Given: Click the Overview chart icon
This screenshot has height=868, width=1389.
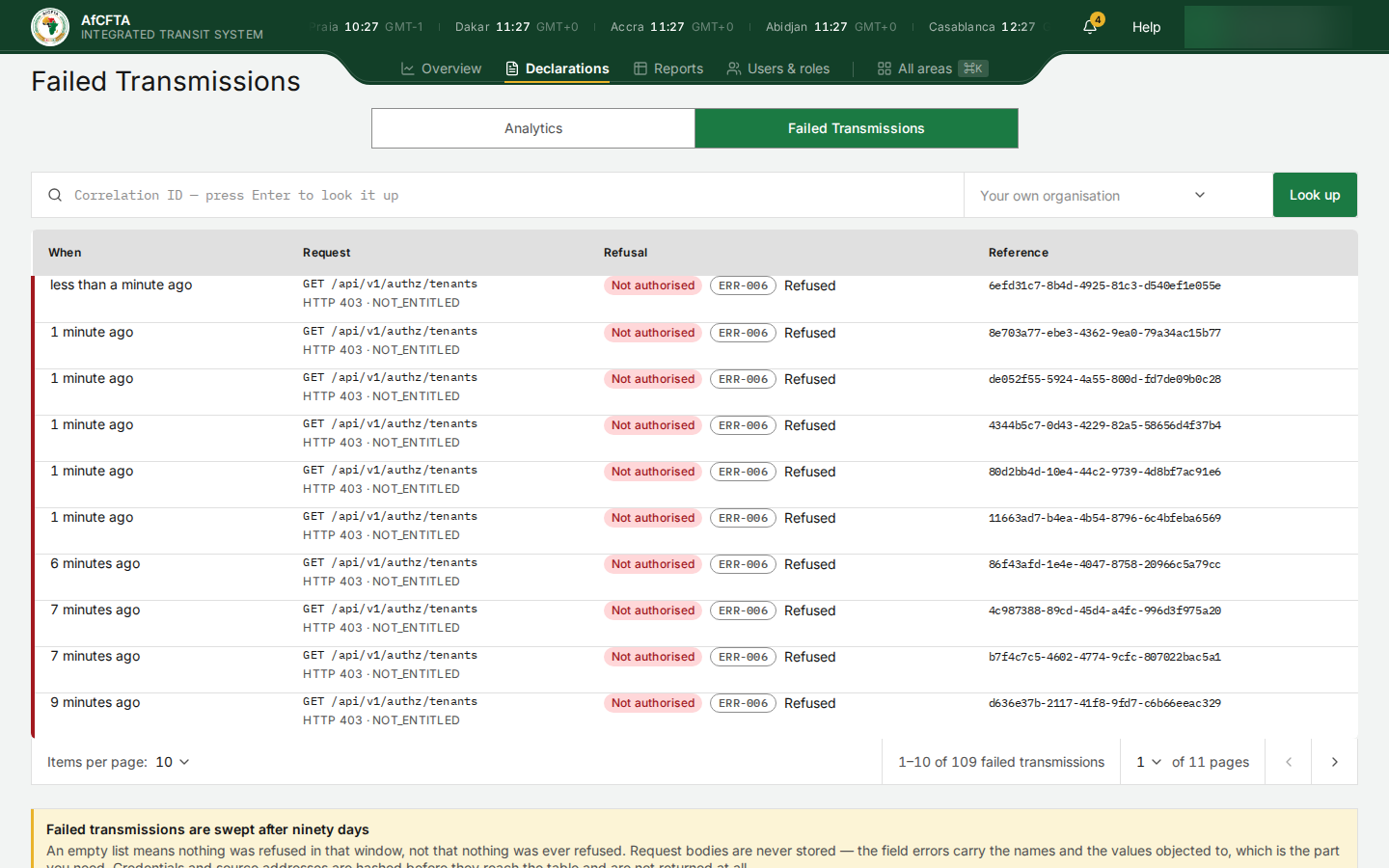Looking at the screenshot, I should (x=408, y=68).
